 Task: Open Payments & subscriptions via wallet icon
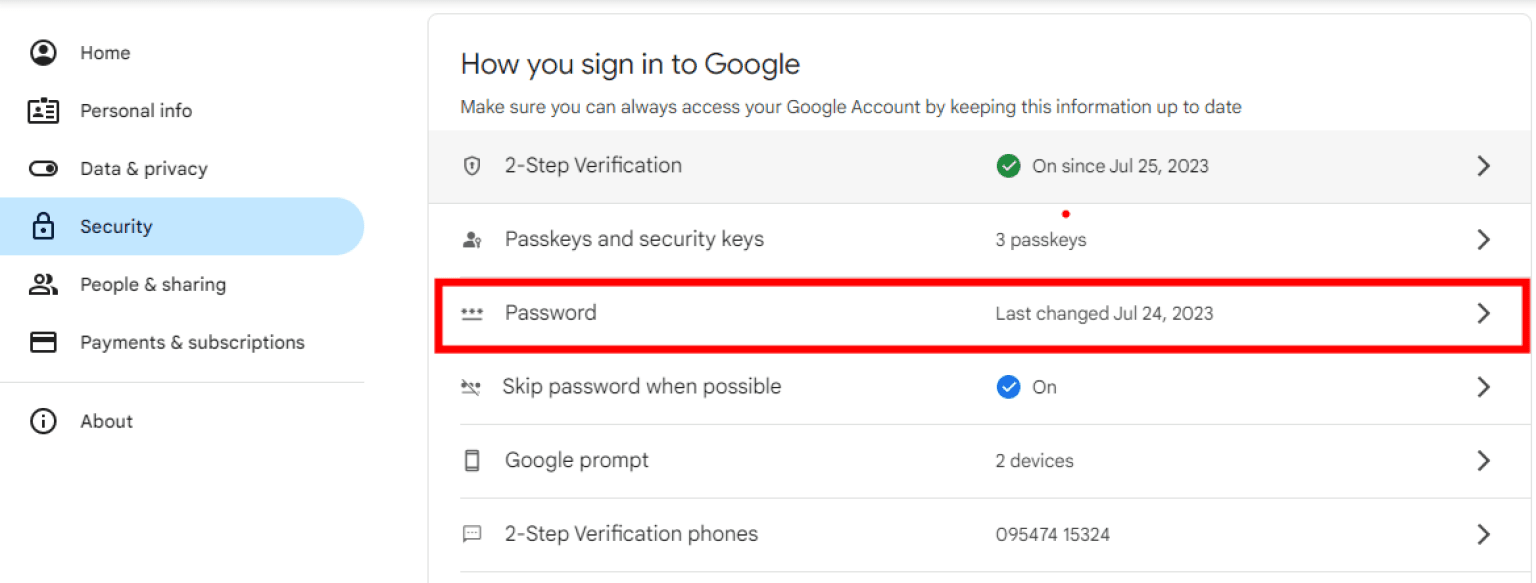click(43, 341)
